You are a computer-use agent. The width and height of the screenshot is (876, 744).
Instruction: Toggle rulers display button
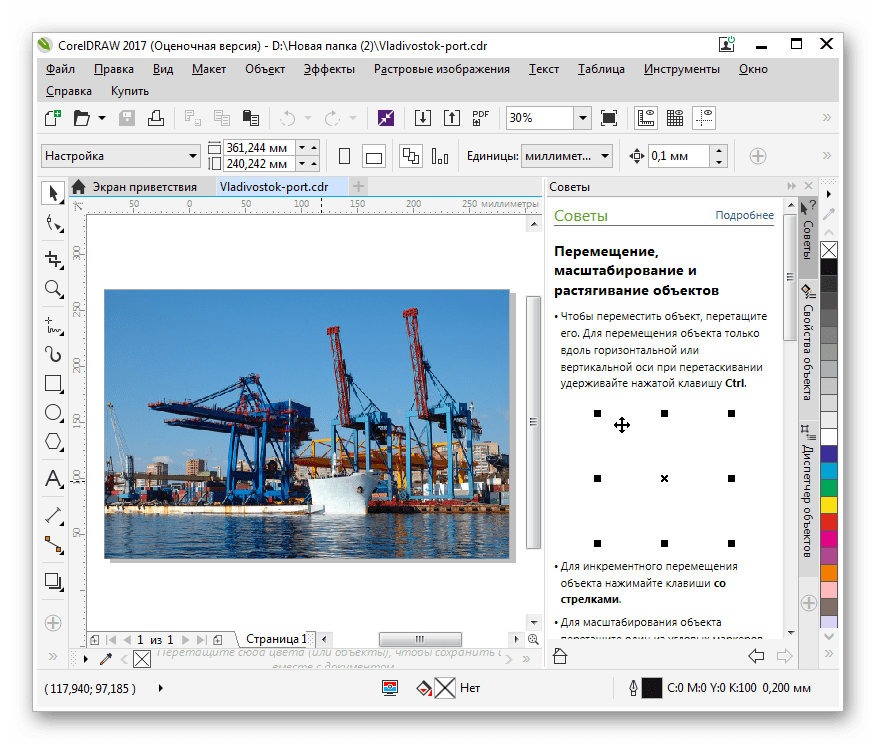(646, 118)
